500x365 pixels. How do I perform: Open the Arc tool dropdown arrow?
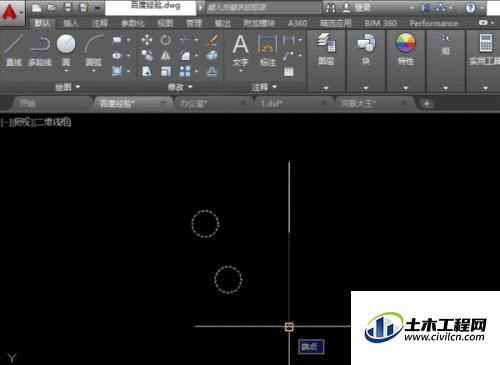coord(93,71)
